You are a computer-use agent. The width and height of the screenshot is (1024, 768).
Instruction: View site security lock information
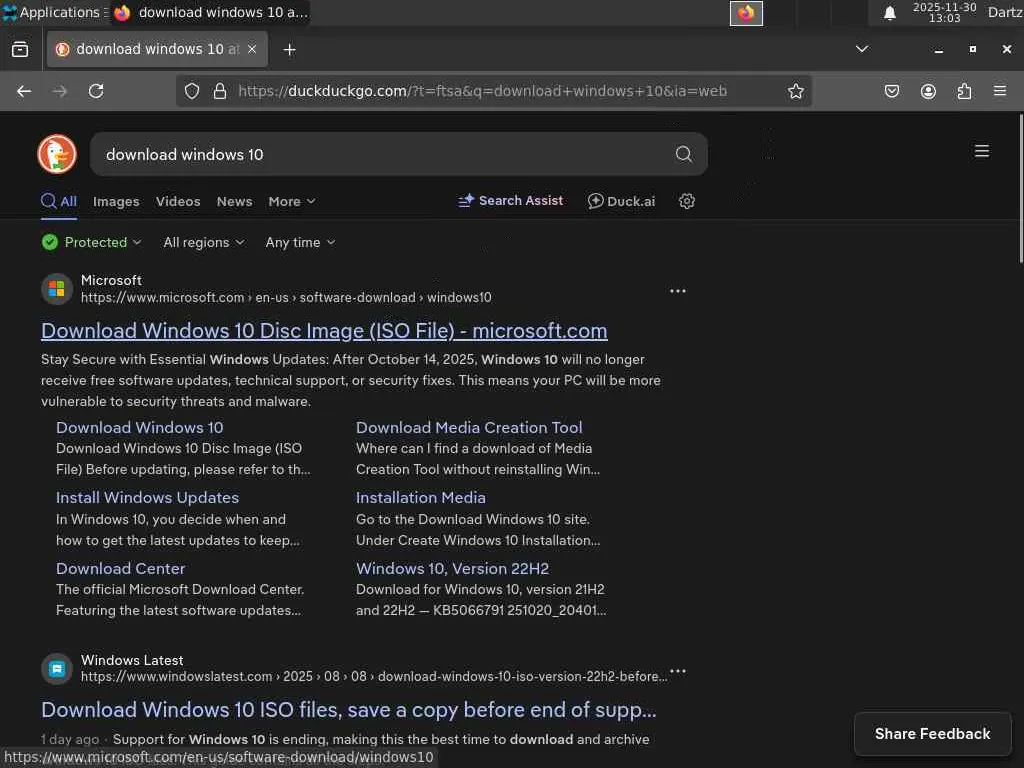click(x=220, y=91)
